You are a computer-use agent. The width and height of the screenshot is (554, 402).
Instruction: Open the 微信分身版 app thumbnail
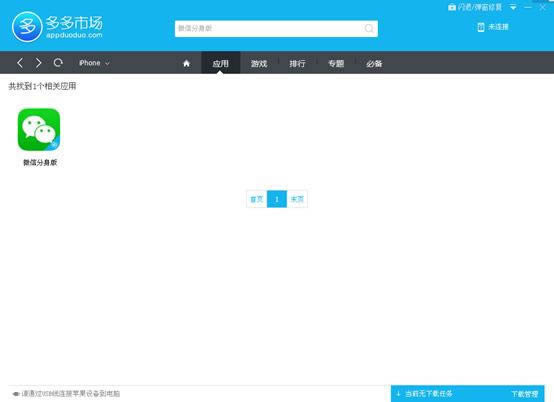pyautogui.click(x=39, y=129)
